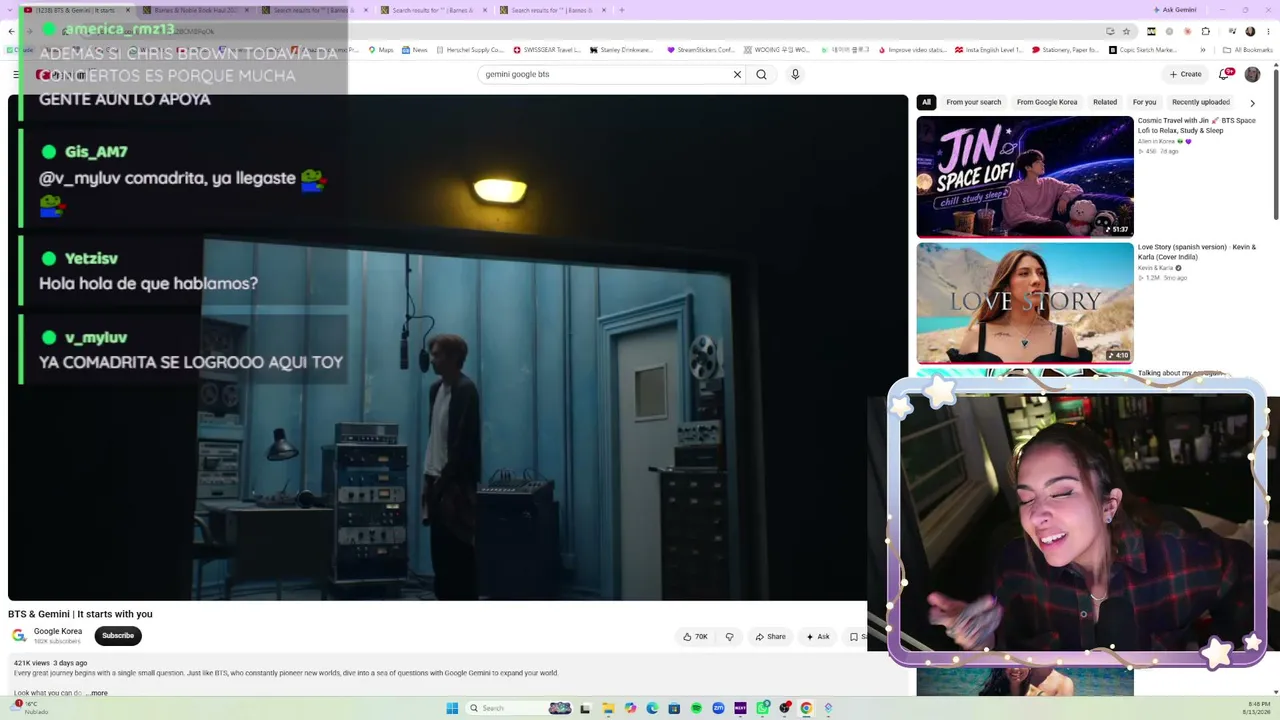
Task: Show more bookmarks with the chevron
Action: tap(1203, 50)
